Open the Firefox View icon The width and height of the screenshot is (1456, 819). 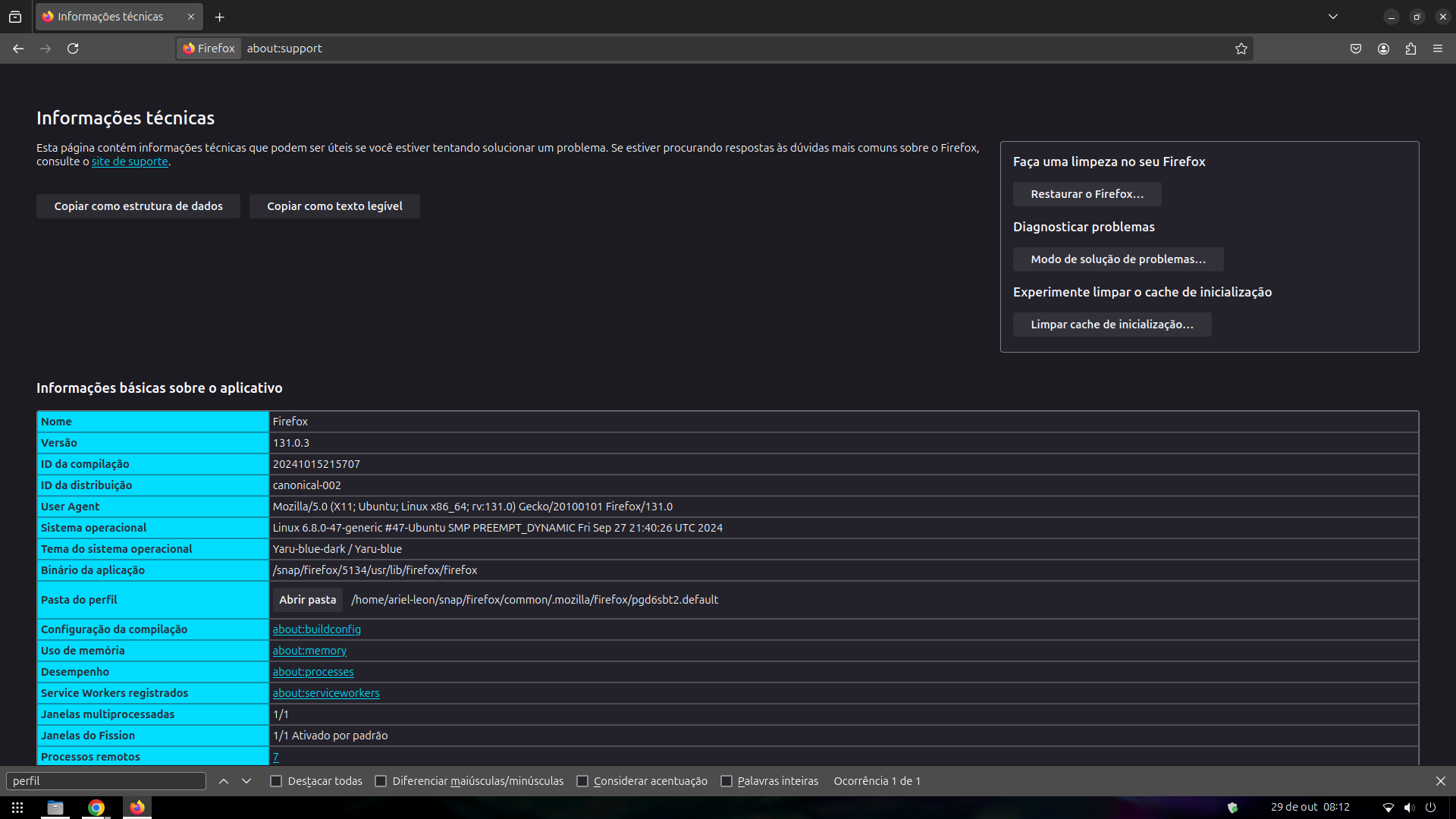15,17
